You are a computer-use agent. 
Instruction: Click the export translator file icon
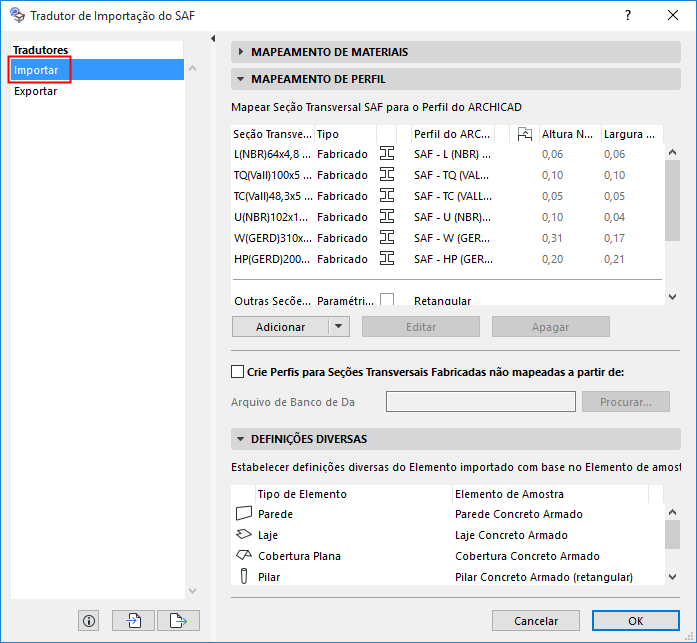pos(178,620)
